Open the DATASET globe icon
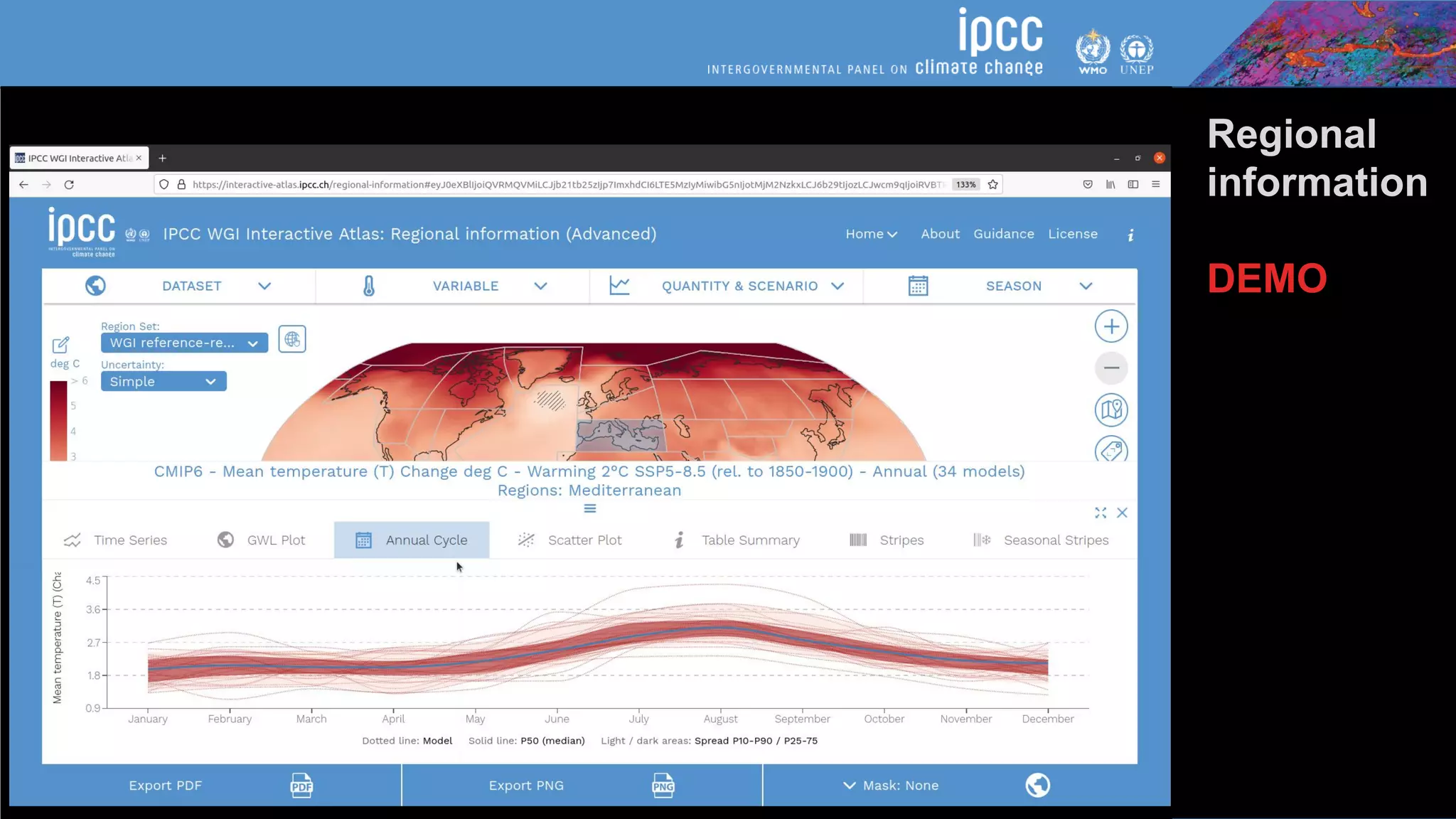Screen dimensions: 1456x819 [95, 286]
